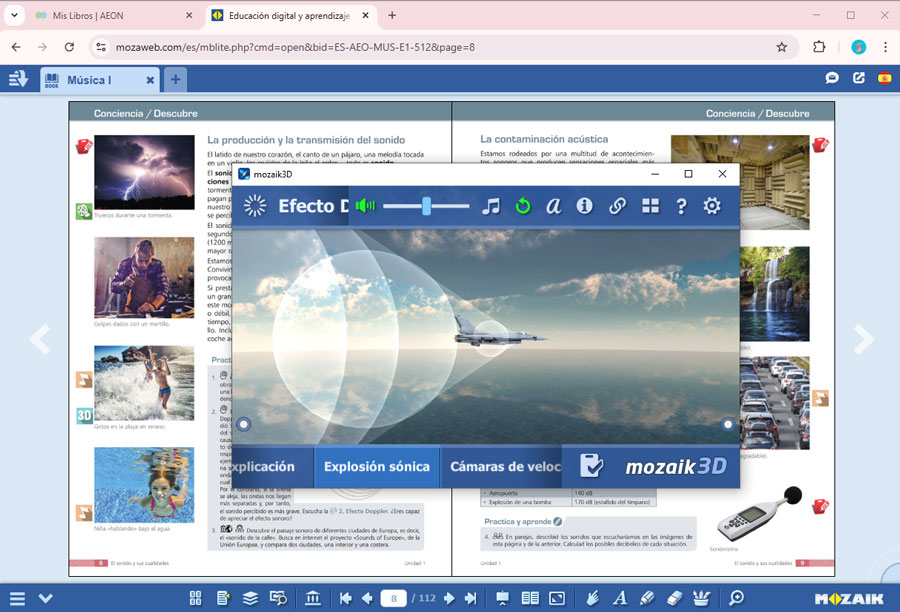Open the quiz checklist icon beside mozaik3D logo
This screenshot has height=612, width=900.
[591, 466]
